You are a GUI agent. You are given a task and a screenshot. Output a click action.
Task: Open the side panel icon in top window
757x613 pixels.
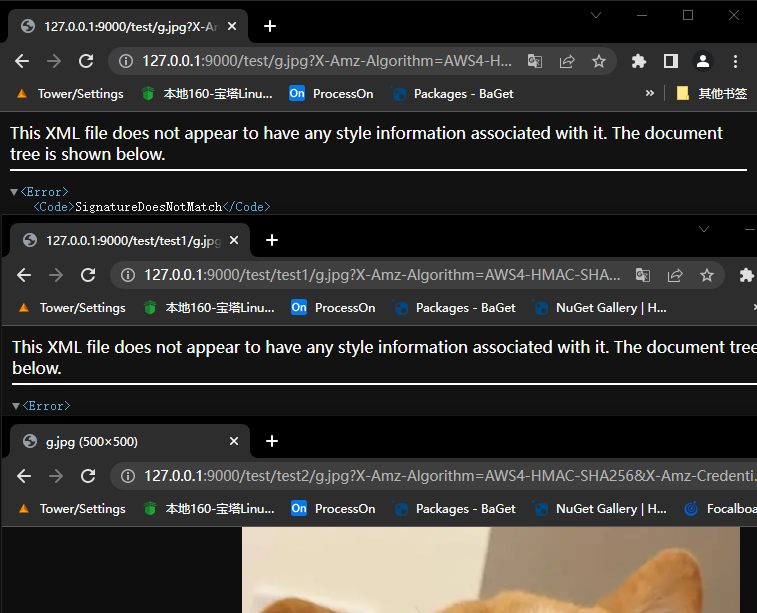pyautogui.click(x=671, y=61)
